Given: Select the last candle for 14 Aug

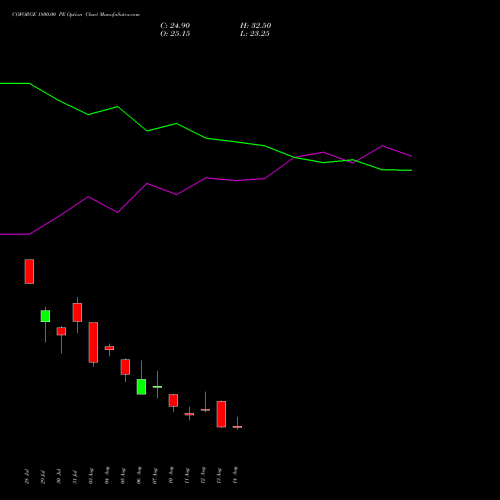Looking at the screenshot, I should click(x=237, y=427).
